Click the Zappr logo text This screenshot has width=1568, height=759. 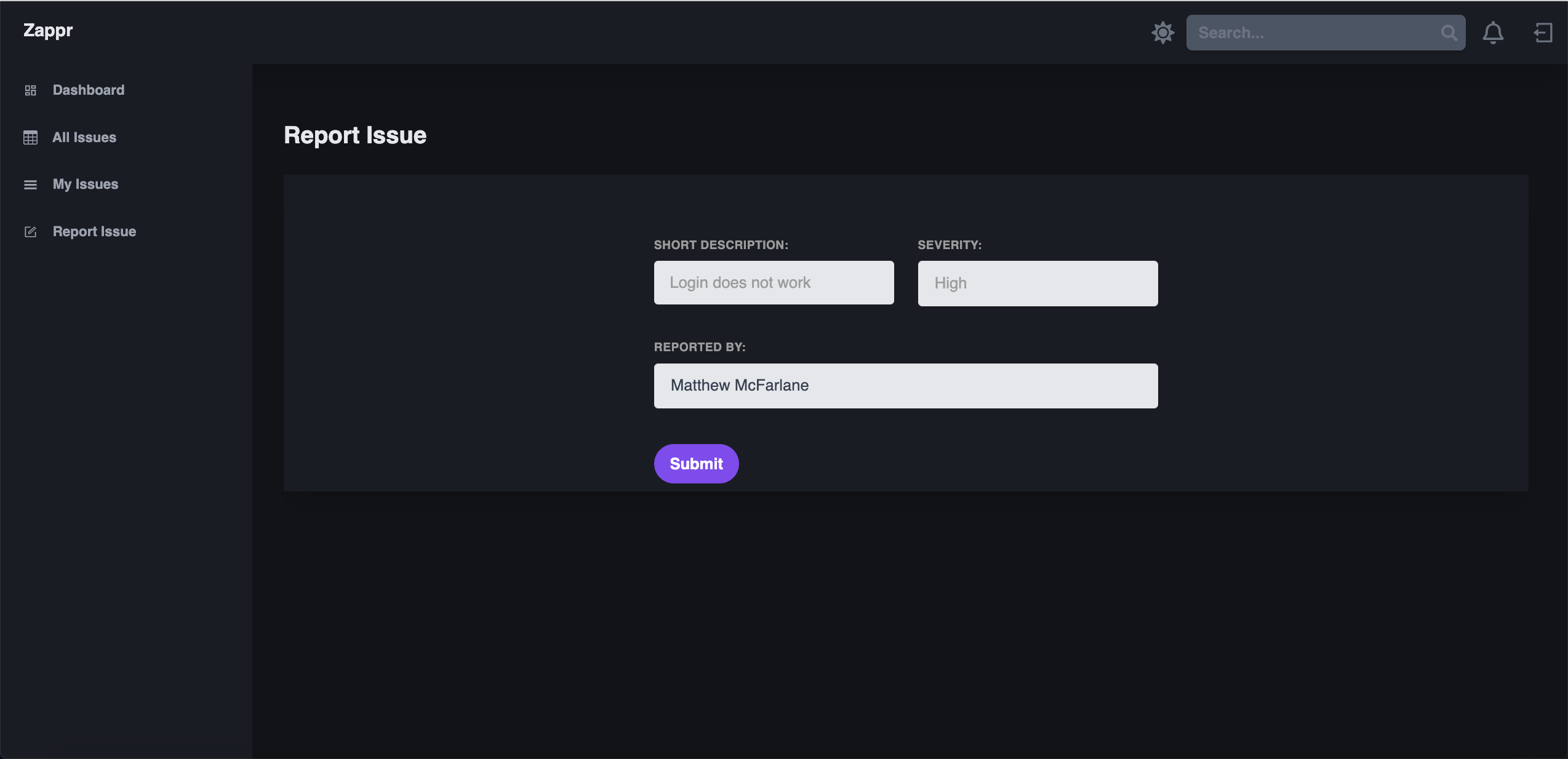[48, 30]
